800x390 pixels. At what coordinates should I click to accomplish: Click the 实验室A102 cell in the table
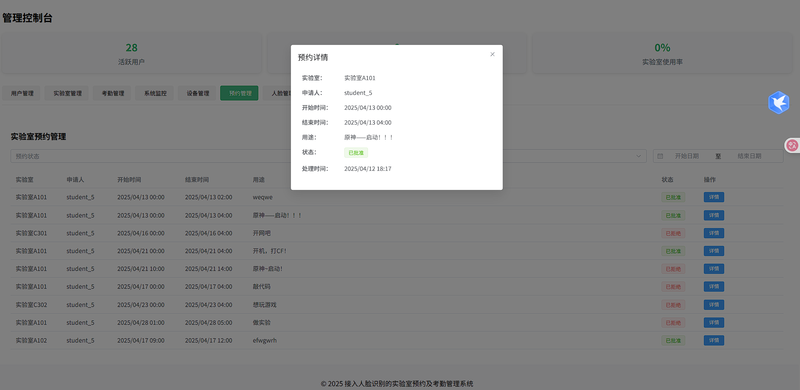click(31, 340)
